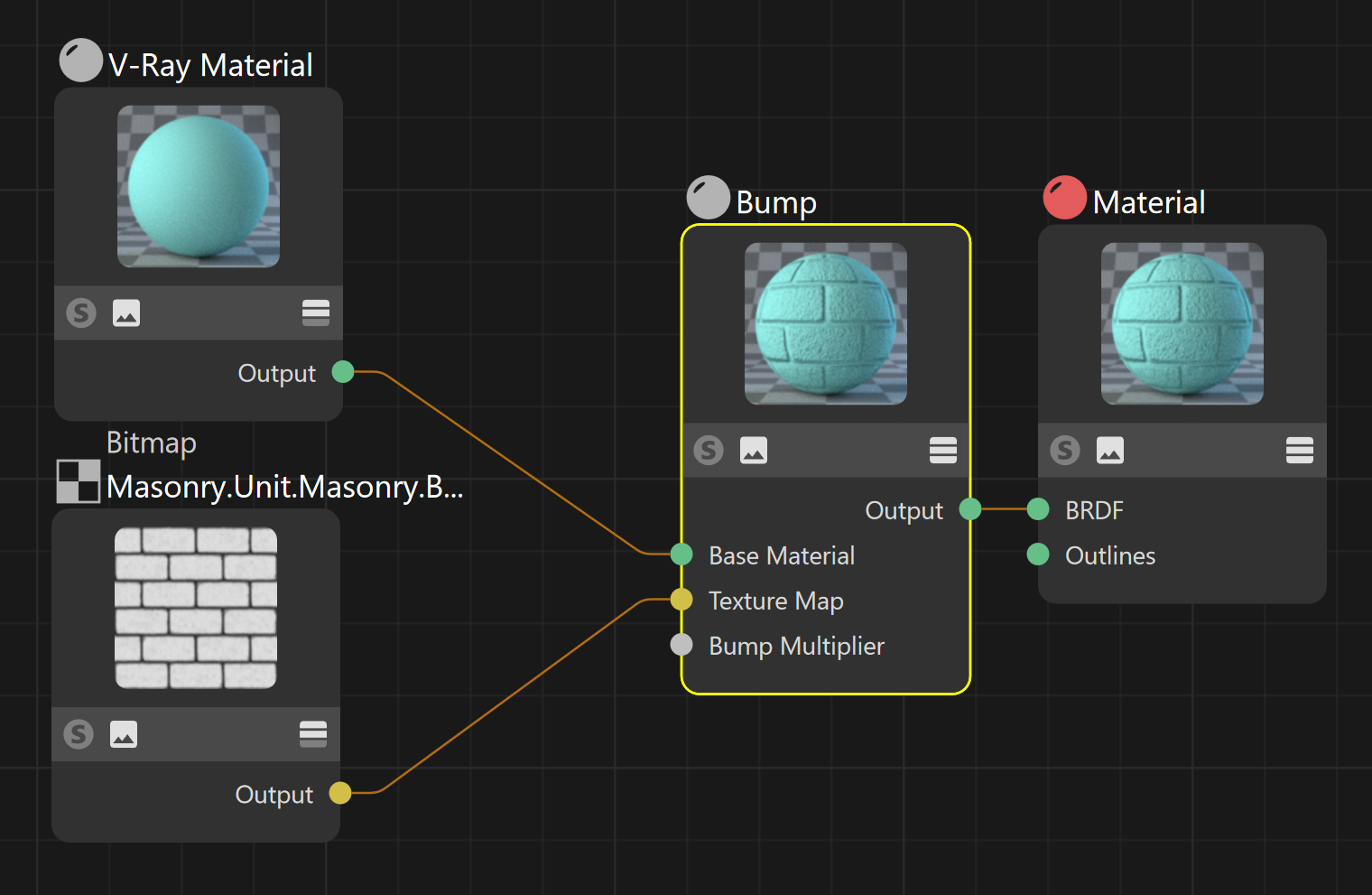The height and width of the screenshot is (895, 1372).
Task: Collapse the Bump node using hamburger icon
Action: 943,450
